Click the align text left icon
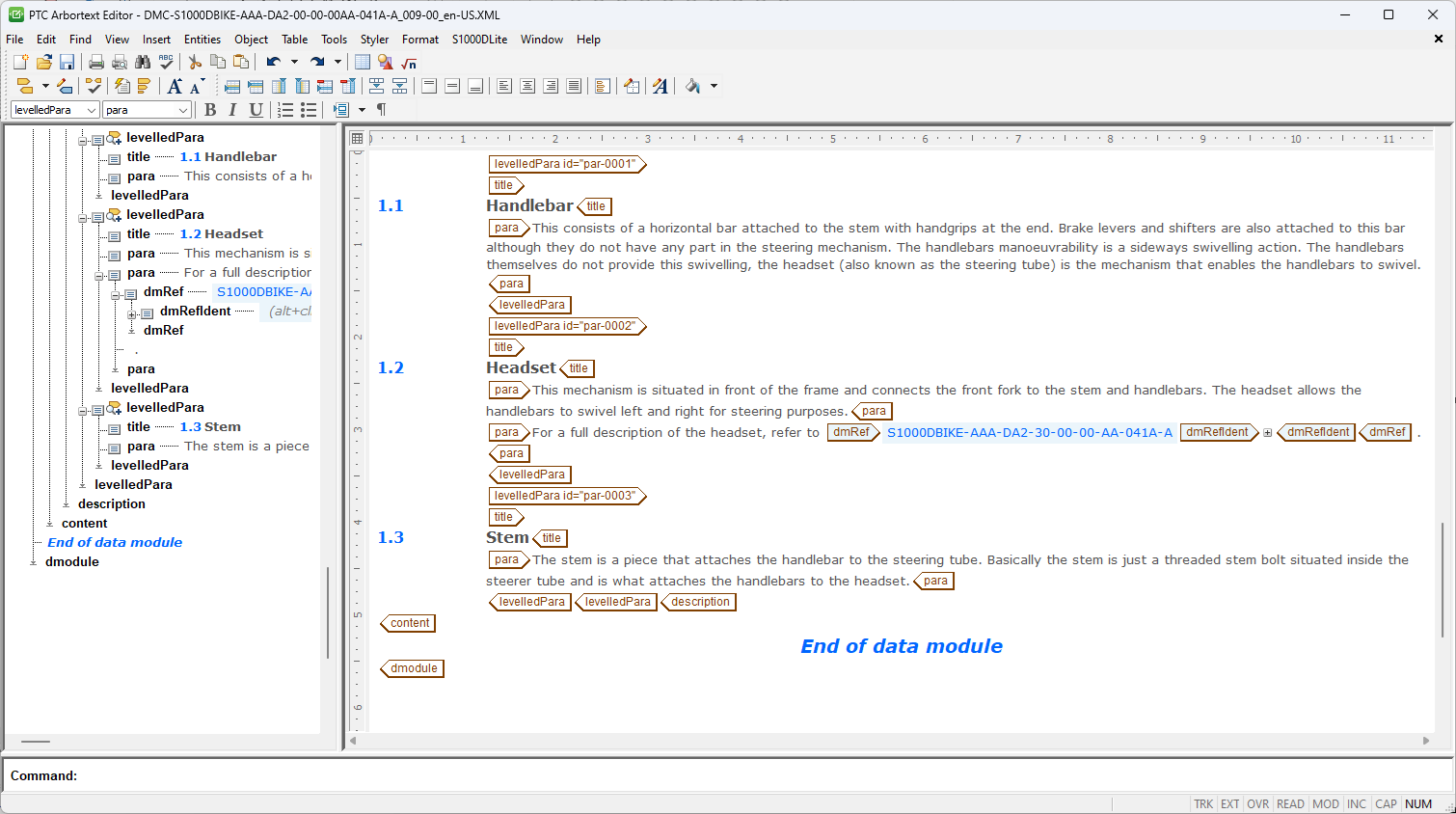The height and width of the screenshot is (814, 1456). [504, 86]
